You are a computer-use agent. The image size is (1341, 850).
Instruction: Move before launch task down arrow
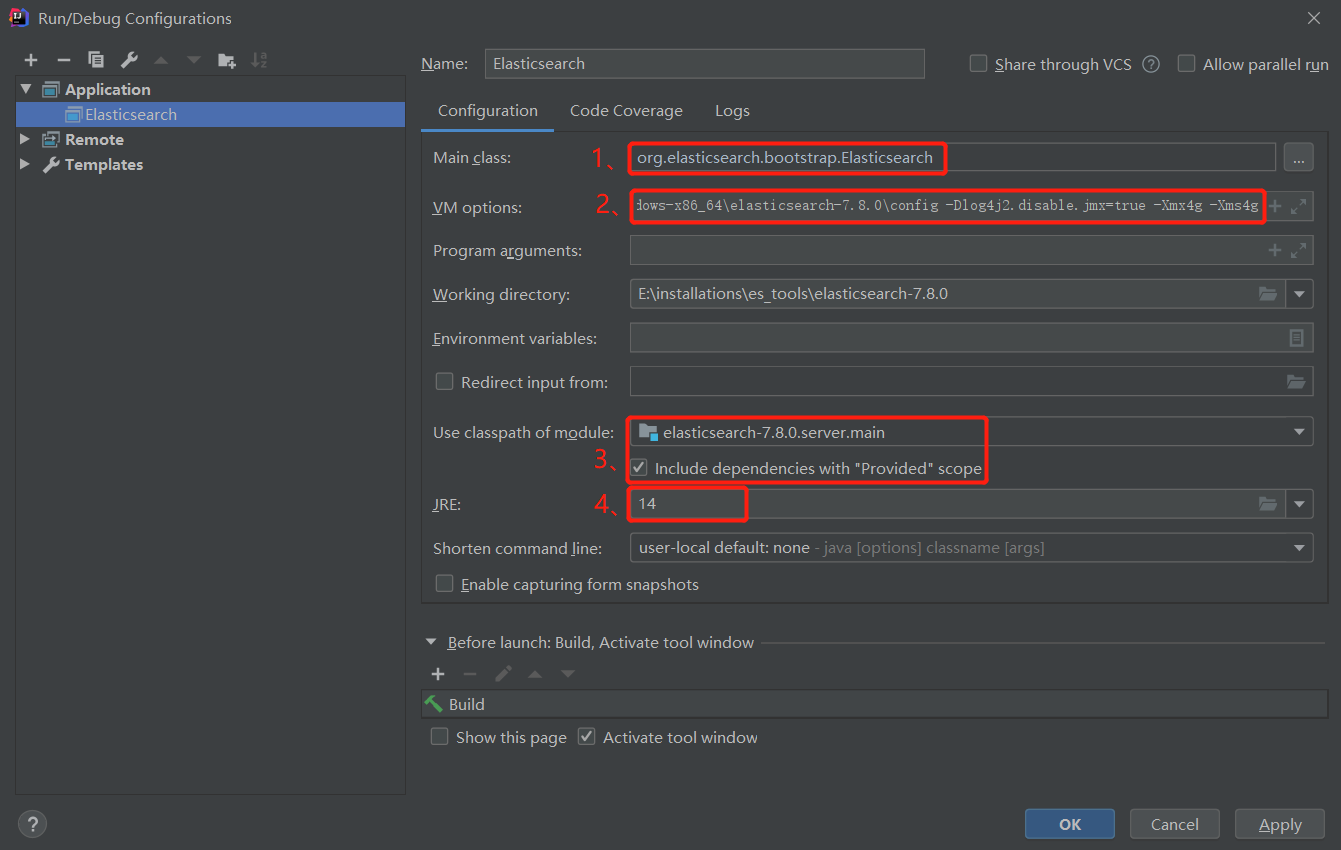click(x=568, y=674)
